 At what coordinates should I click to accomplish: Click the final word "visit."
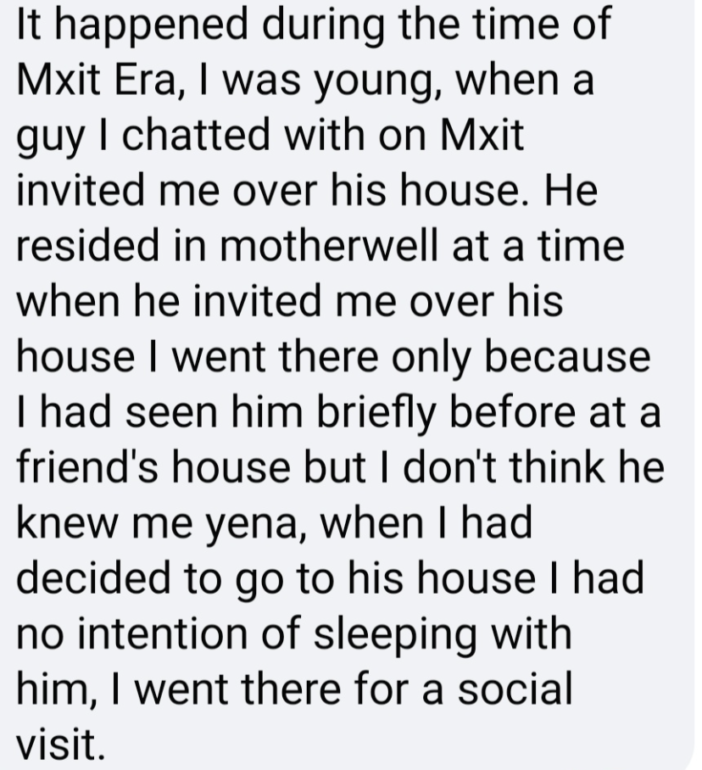tap(61, 743)
